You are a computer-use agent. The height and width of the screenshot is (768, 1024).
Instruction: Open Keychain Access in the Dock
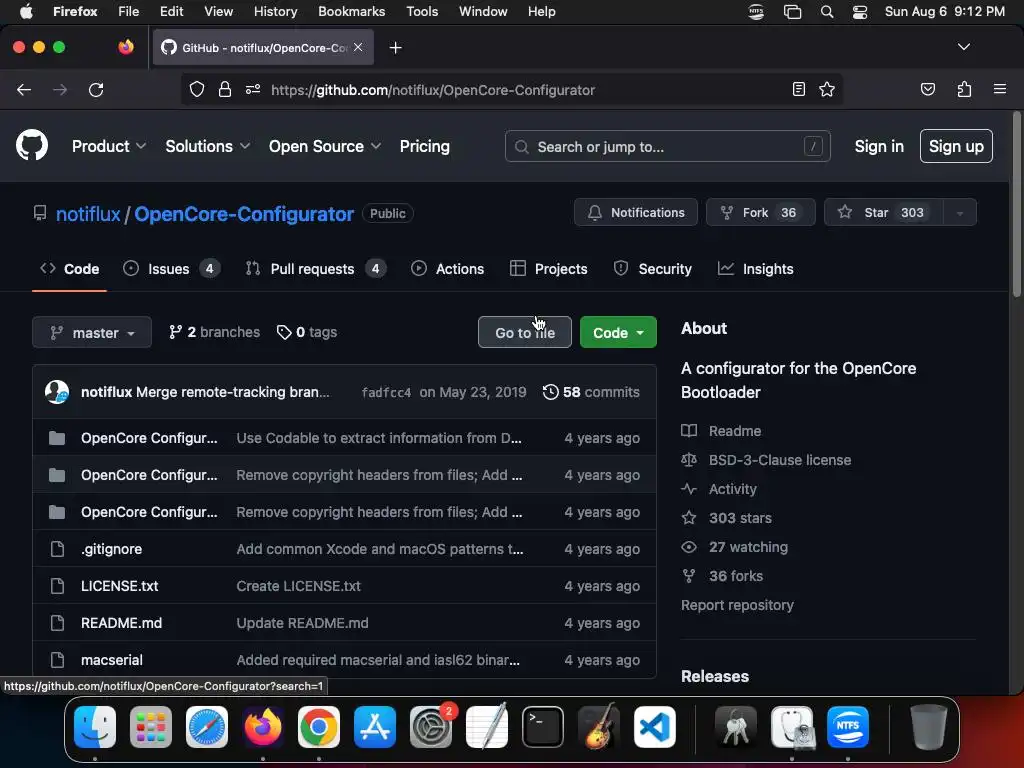tap(735, 727)
